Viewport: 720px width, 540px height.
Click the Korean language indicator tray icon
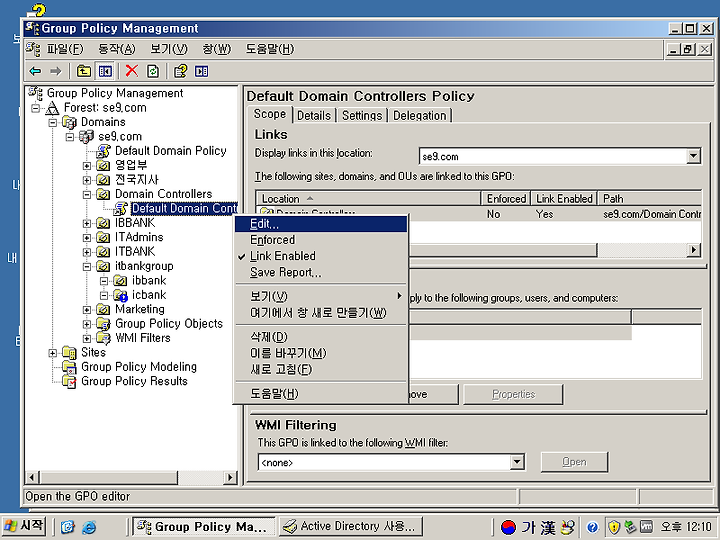click(508, 527)
